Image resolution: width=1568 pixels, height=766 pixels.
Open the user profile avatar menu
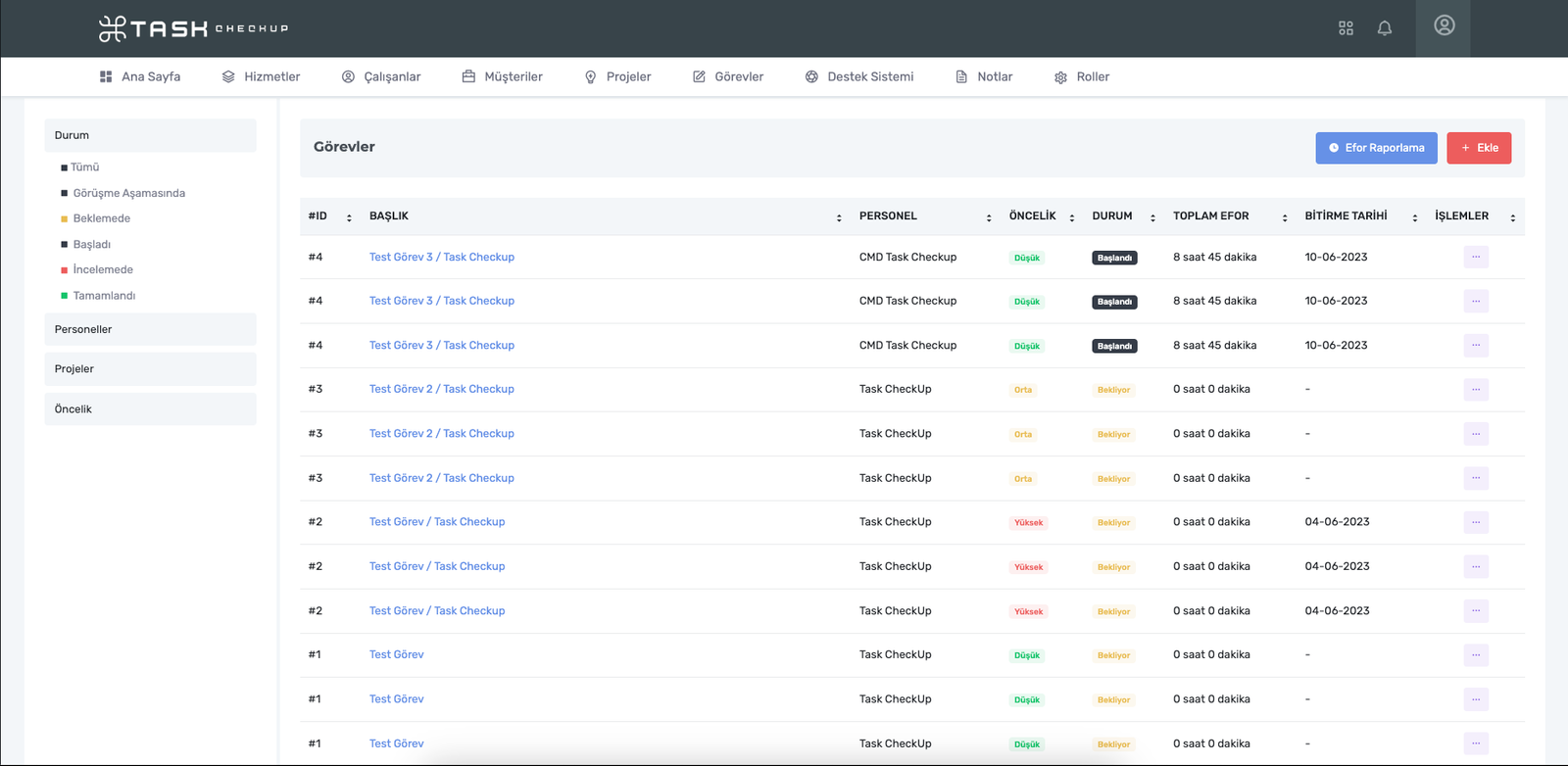(1444, 26)
